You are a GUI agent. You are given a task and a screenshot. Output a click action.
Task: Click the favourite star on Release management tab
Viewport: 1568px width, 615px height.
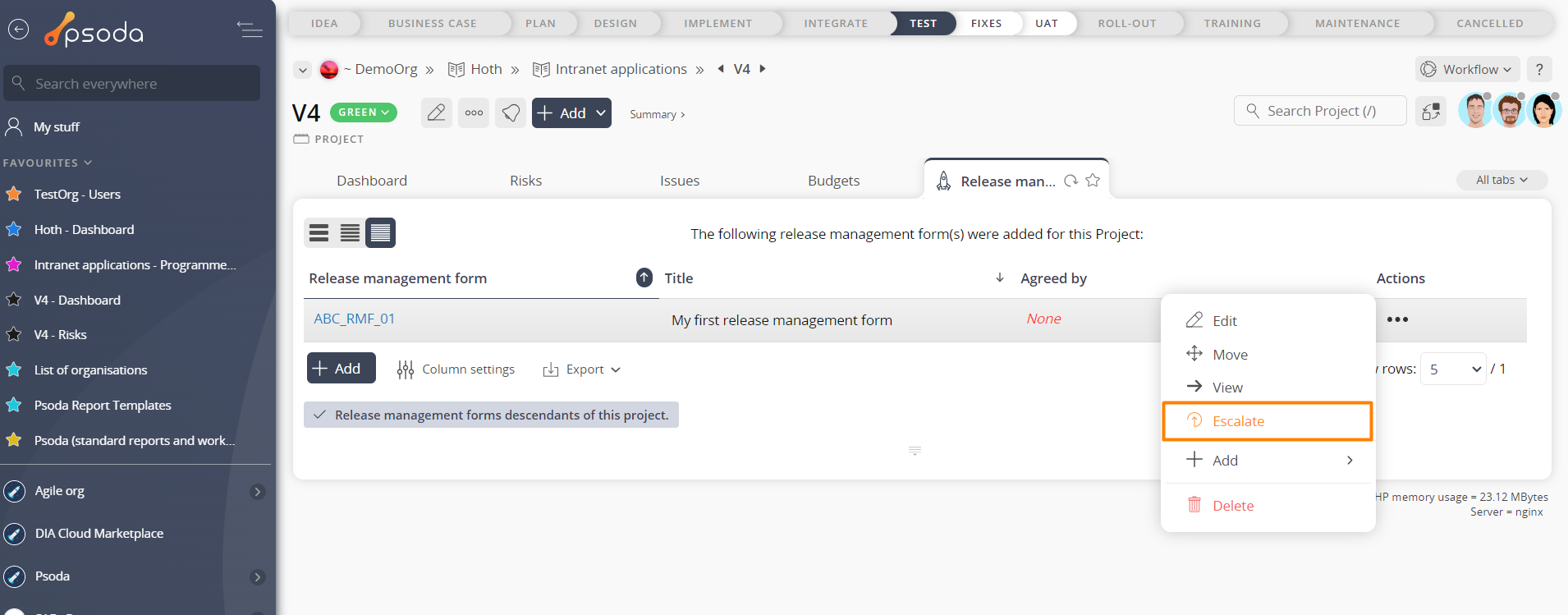[1093, 181]
